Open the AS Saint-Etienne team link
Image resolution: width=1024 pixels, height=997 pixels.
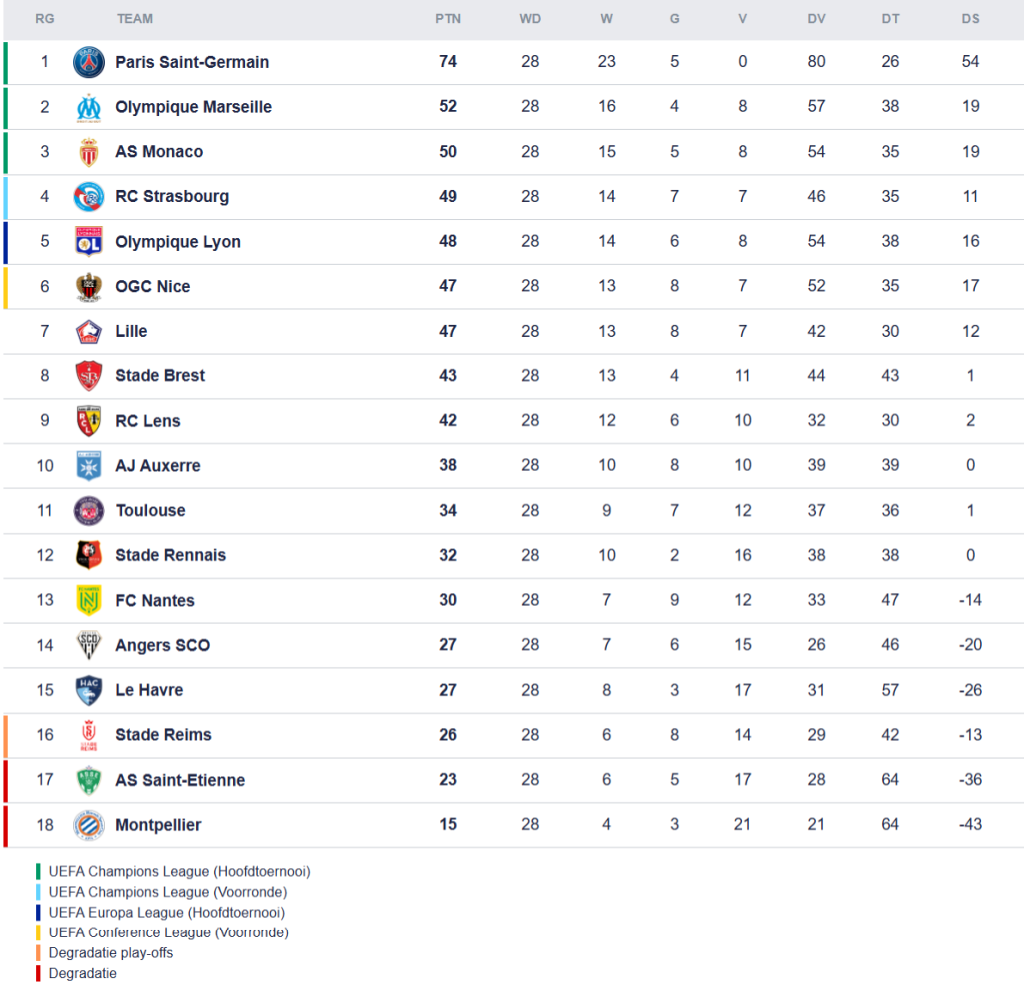click(x=180, y=780)
